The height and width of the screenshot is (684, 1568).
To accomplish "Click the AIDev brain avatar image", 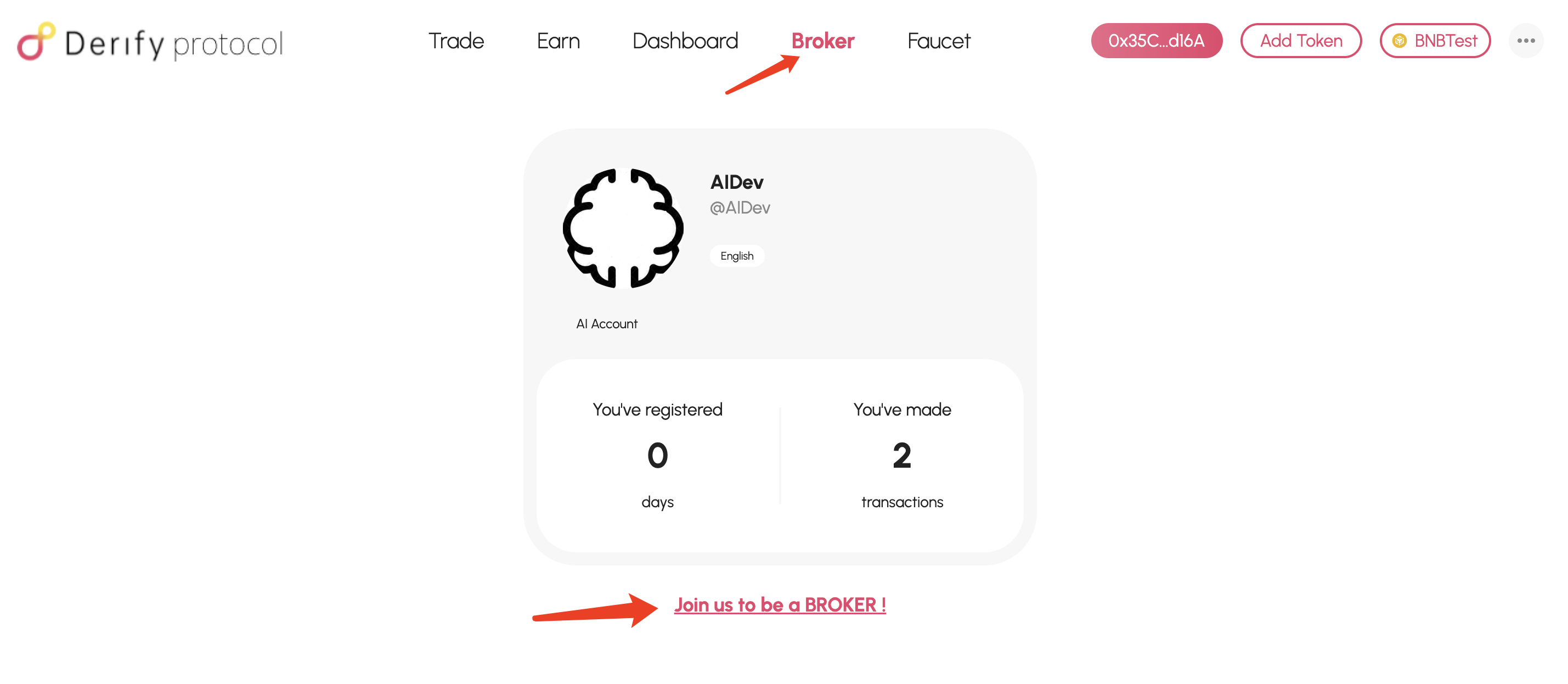I will tap(623, 228).
